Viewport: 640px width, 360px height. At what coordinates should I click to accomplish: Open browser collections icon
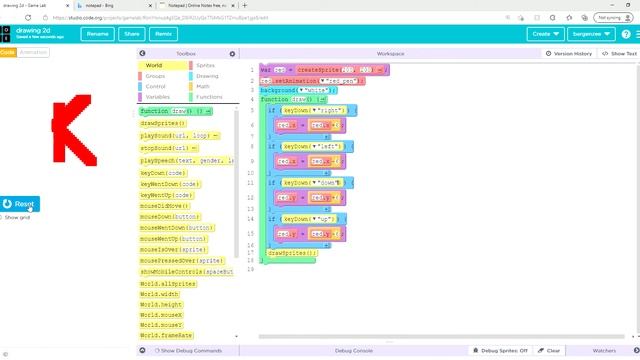pos(584,18)
